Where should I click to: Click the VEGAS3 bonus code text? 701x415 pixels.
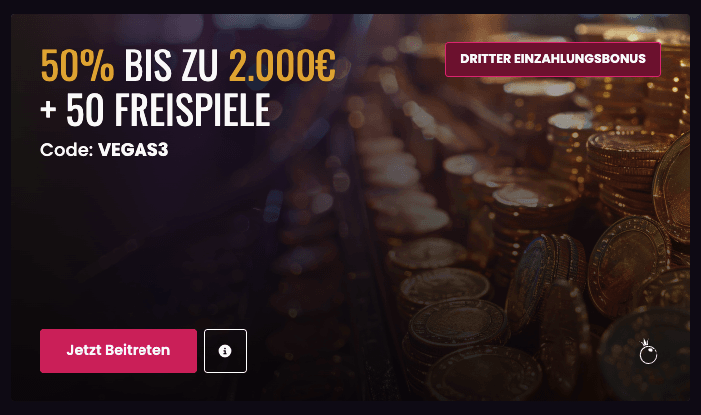pyautogui.click(x=133, y=150)
